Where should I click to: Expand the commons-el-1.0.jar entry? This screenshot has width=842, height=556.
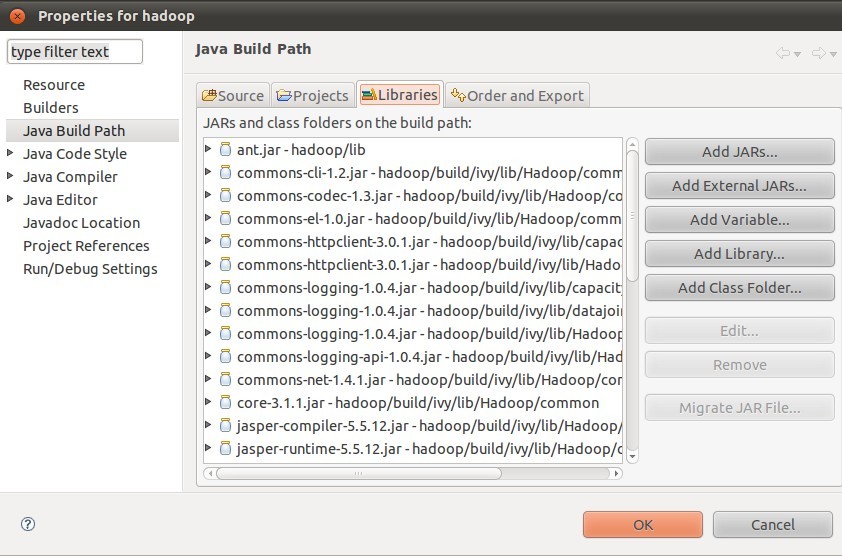pos(208,218)
